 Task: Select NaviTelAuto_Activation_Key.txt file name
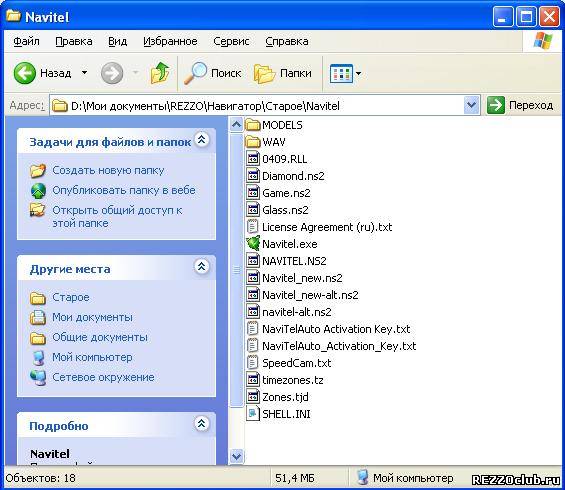pyautogui.click(x=339, y=346)
